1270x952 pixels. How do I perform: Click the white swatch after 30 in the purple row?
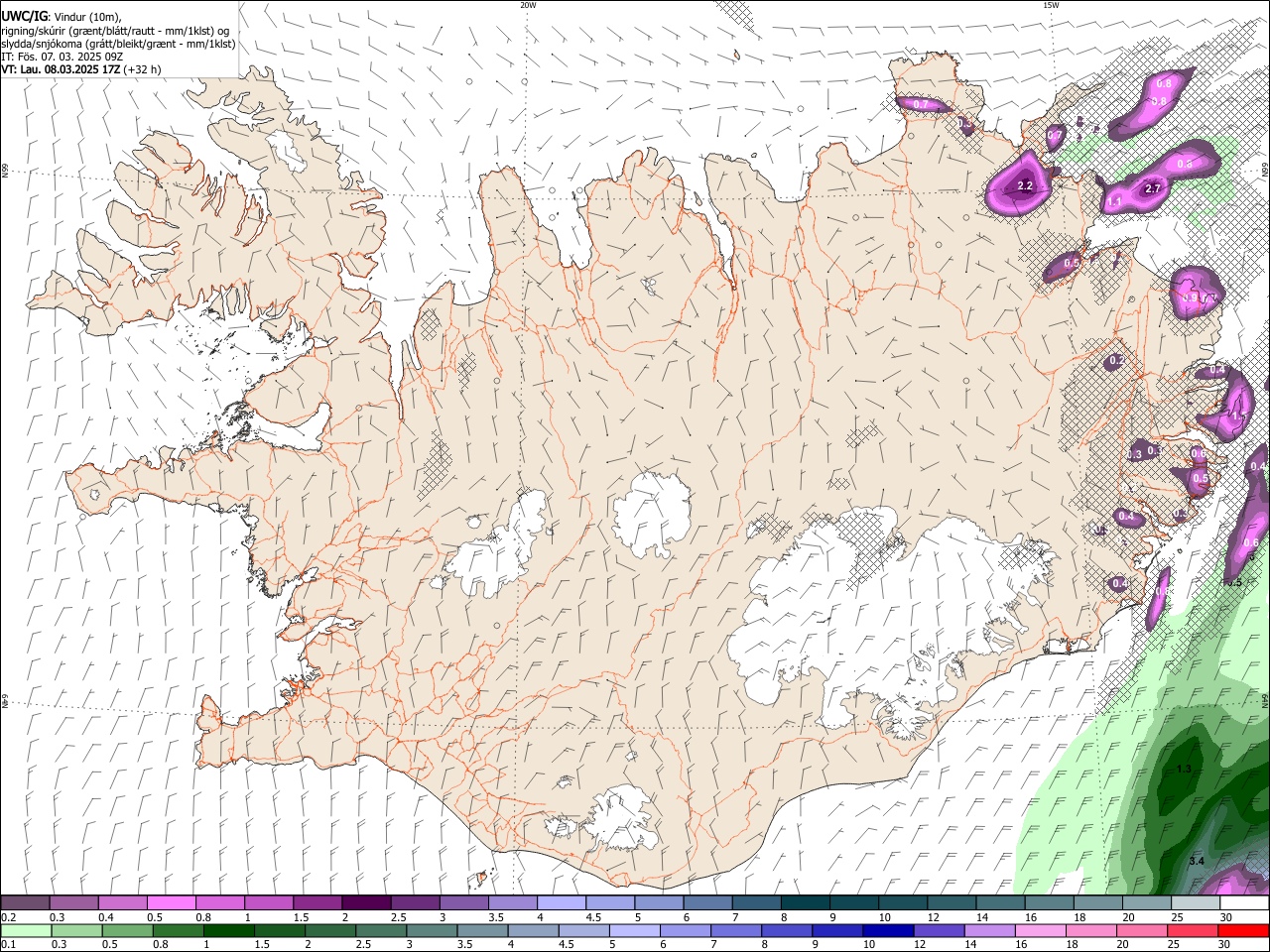pyautogui.click(x=1245, y=903)
